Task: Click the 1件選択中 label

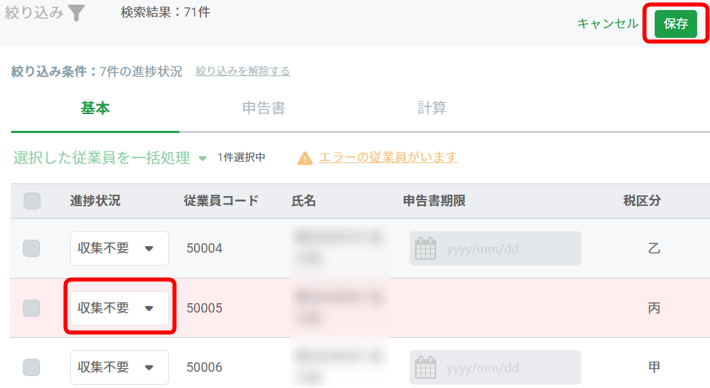Action: click(x=241, y=158)
